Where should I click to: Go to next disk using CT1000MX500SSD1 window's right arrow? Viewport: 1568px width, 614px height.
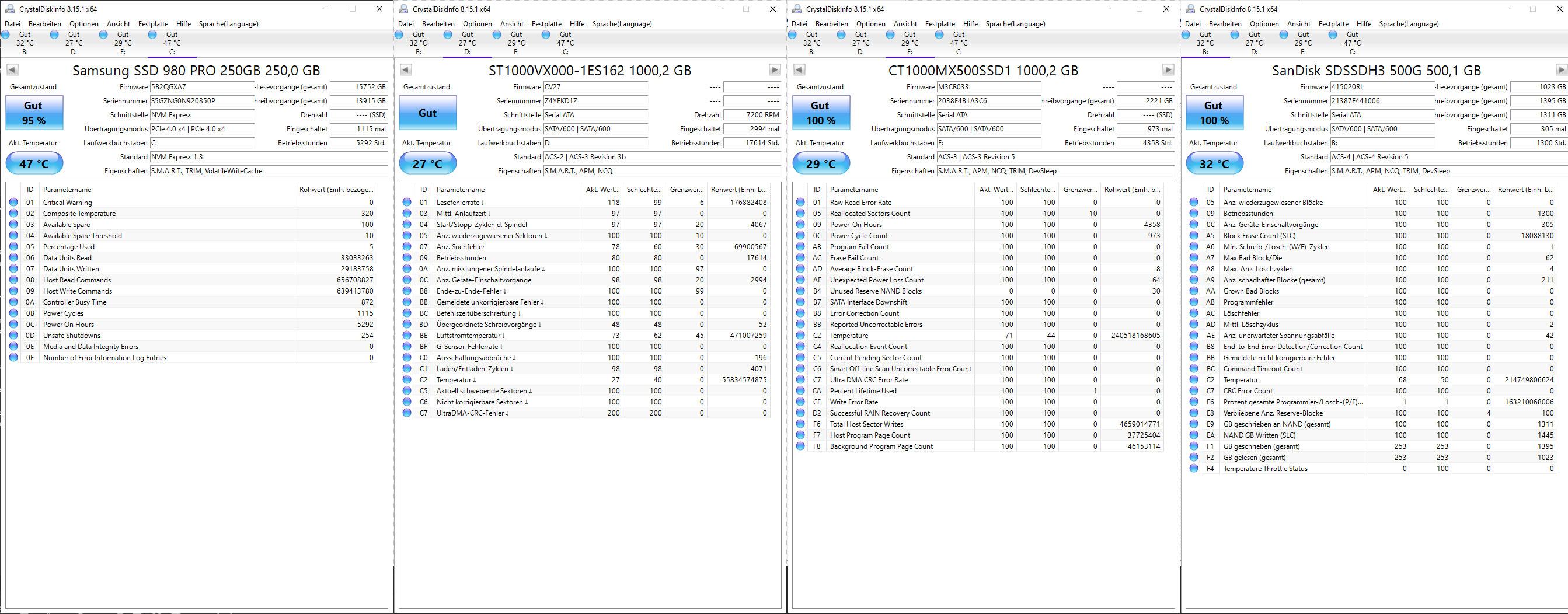(x=1168, y=70)
